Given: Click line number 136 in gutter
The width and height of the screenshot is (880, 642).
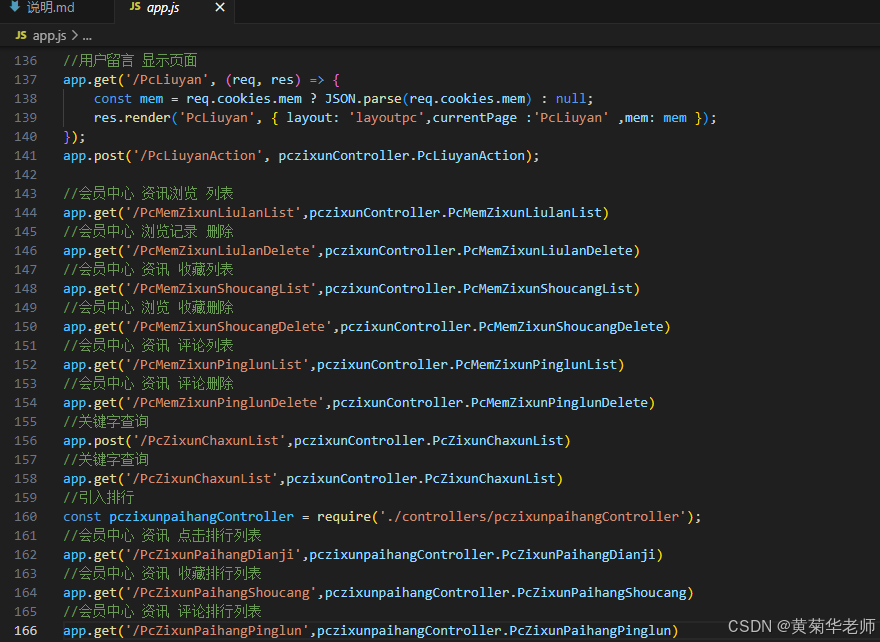Looking at the screenshot, I should pos(26,61).
